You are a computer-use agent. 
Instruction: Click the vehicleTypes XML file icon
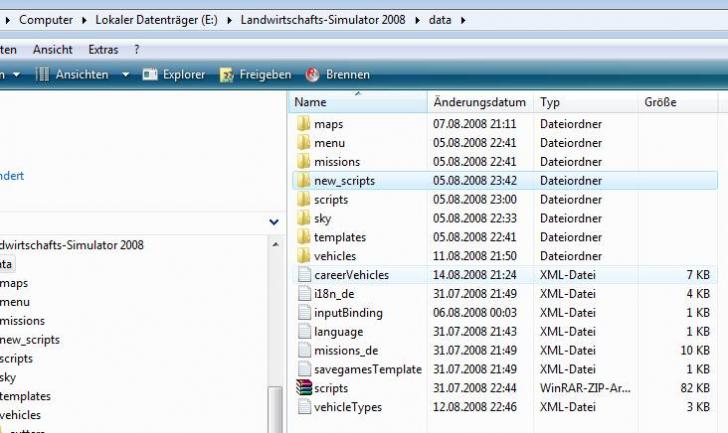click(304, 407)
